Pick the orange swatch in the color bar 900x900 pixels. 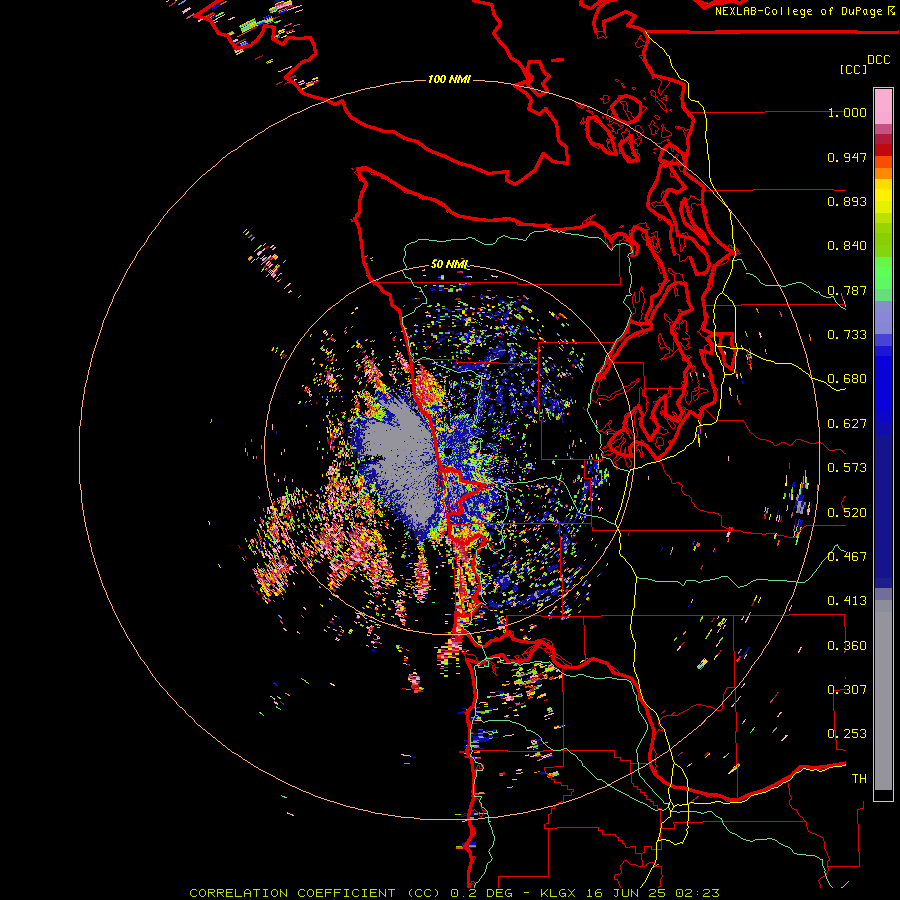pyautogui.click(x=883, y=173)
